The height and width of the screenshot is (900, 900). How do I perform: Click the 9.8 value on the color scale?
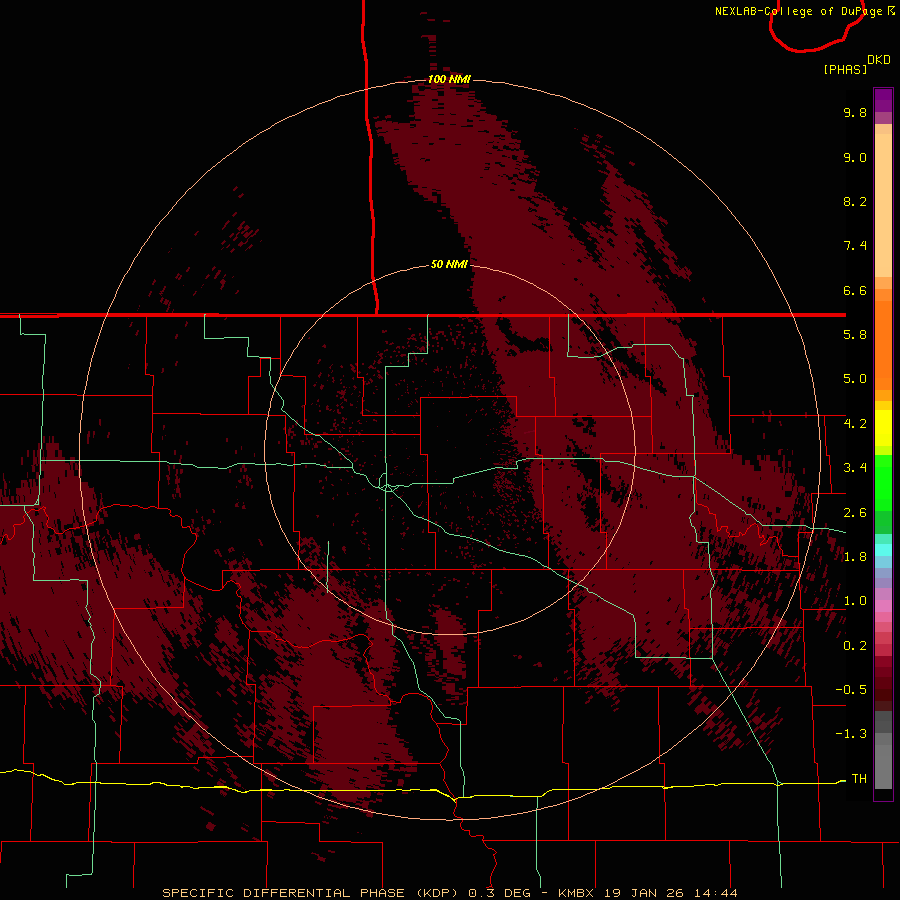coord(855,112)
